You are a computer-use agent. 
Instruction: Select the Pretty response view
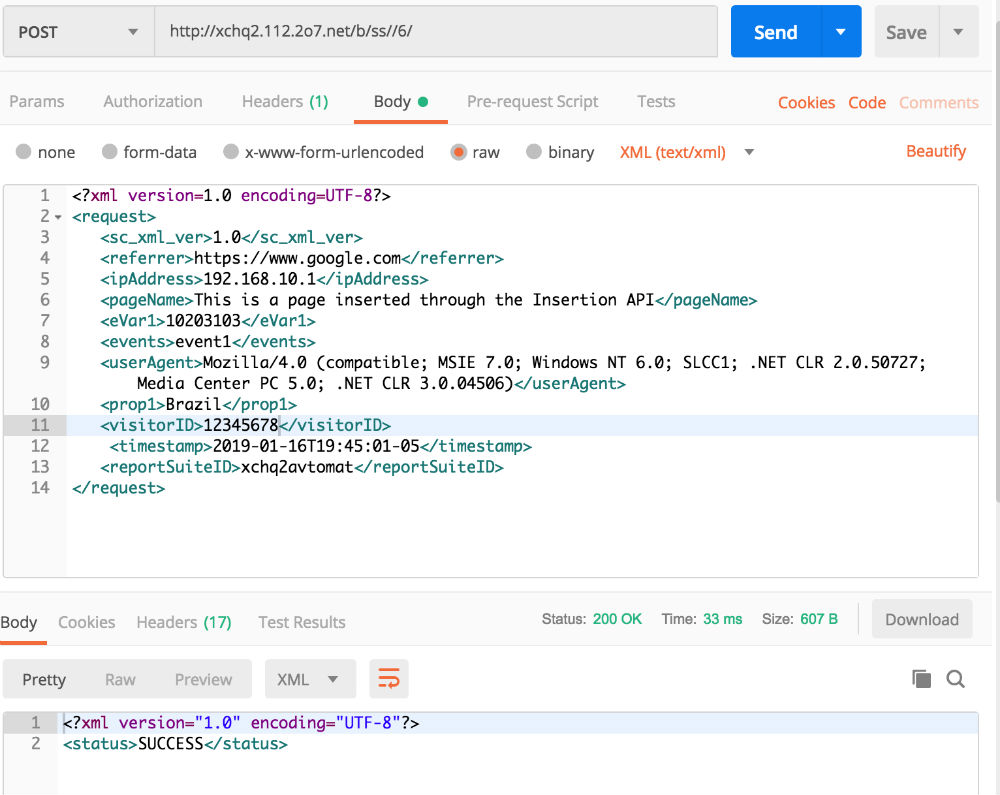pyautogui.click(x=44, y=680)
